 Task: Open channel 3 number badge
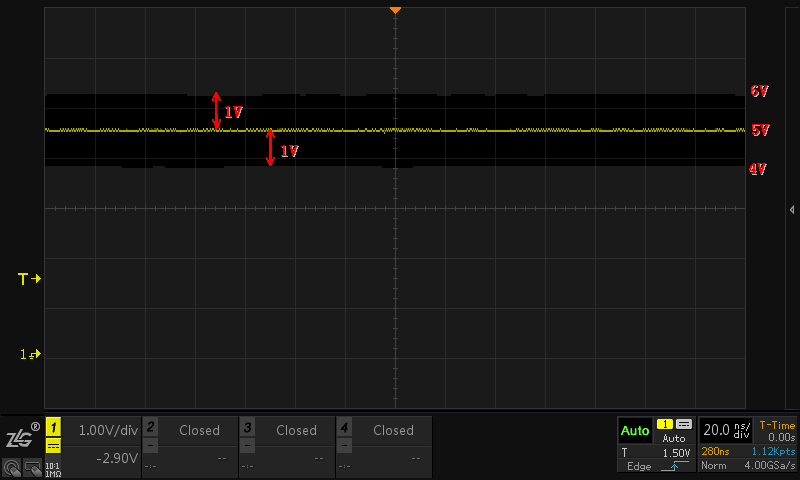point(247,427)
